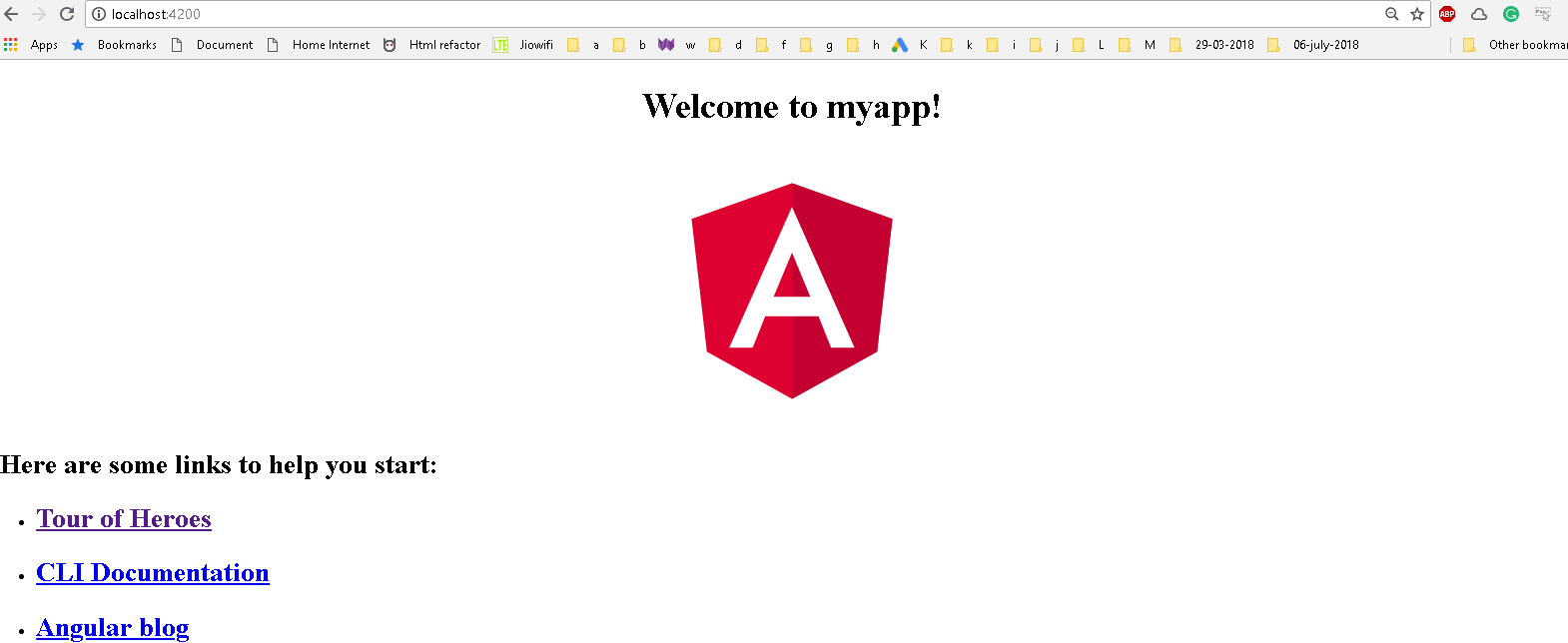Open the Google Ads K bookmark
The image size is (1568, 643).
pyautogui.click(x=910, y=45)
